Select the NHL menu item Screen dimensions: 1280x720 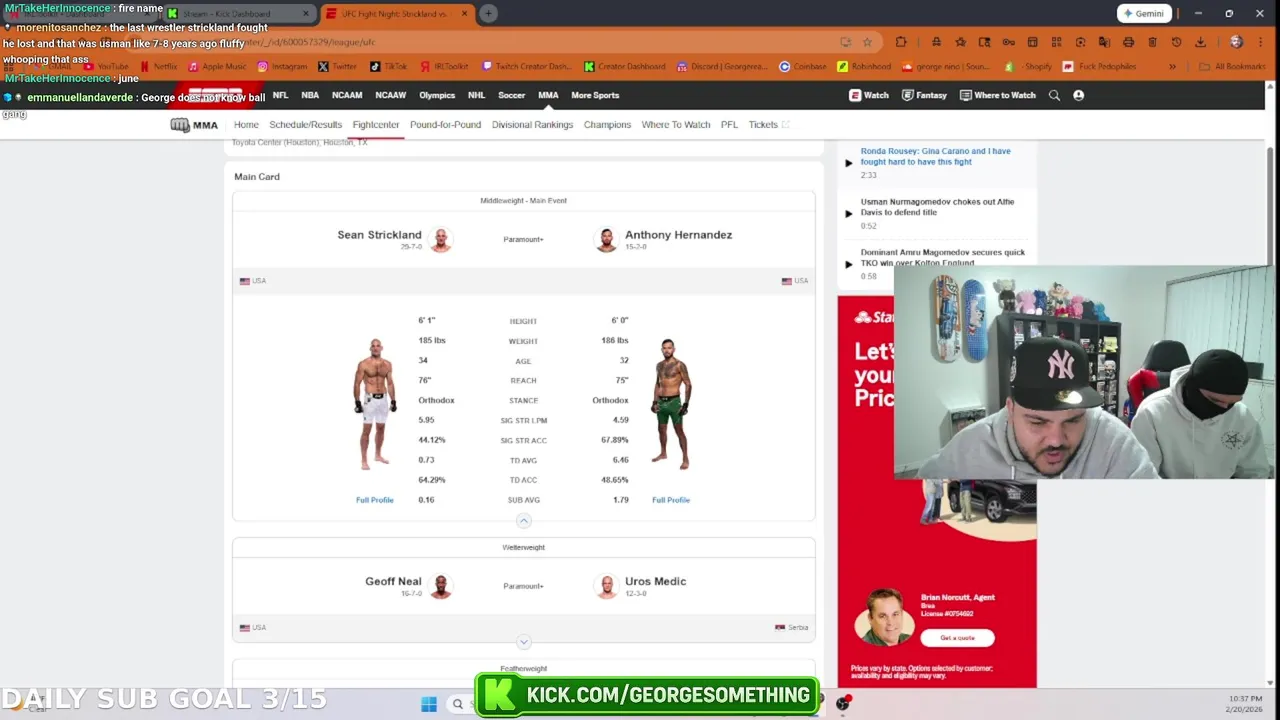coord(476,95)
